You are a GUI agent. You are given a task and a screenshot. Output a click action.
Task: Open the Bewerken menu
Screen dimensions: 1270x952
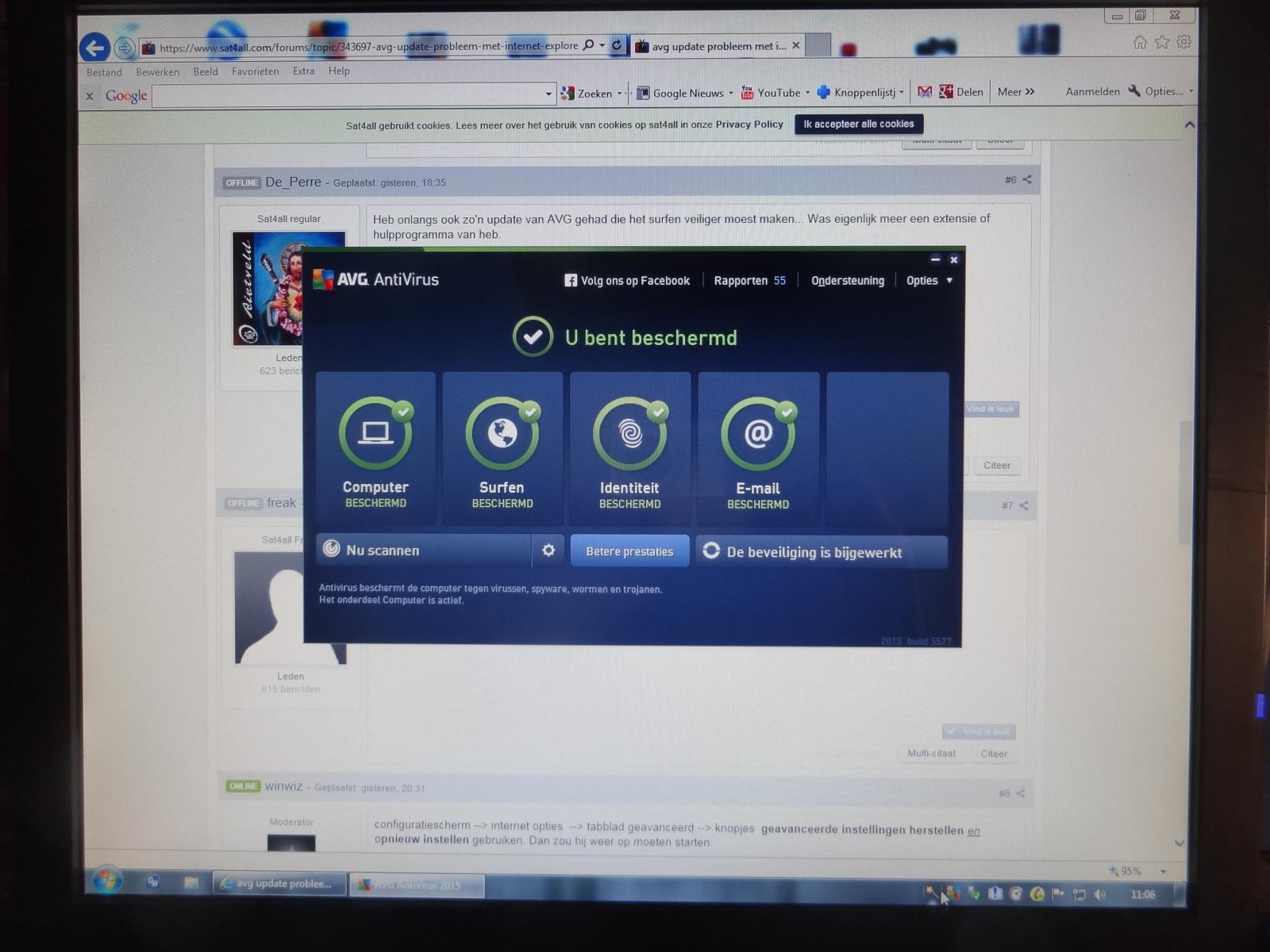[157, 72]
